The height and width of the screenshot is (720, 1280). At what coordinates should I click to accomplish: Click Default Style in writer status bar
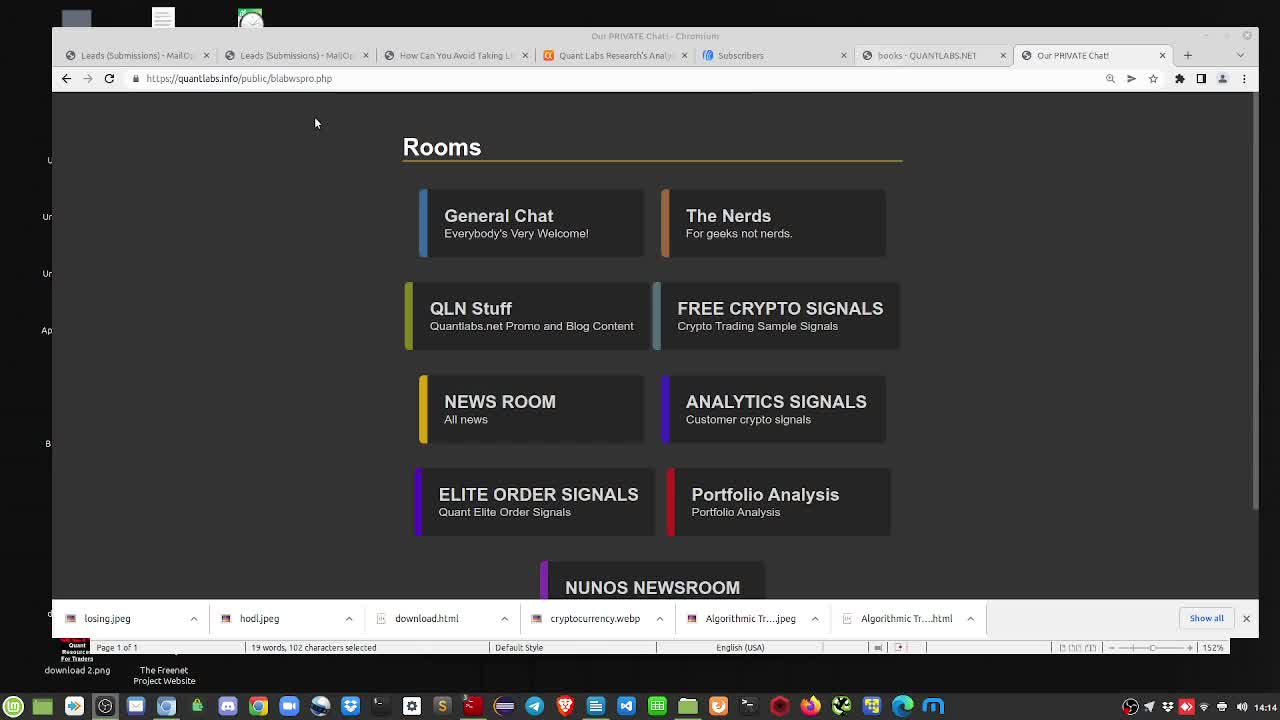519,647
